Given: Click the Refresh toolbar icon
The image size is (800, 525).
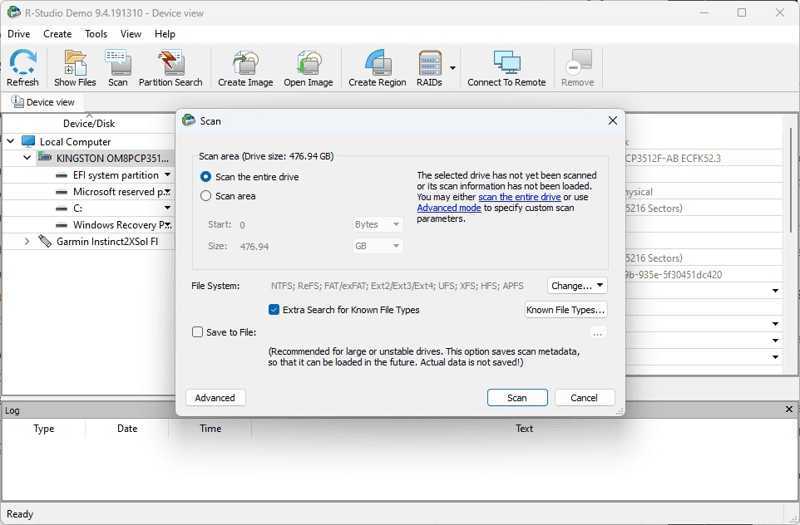Looking at the screenshot, I should pyautogui.click(x=22, y=67).
